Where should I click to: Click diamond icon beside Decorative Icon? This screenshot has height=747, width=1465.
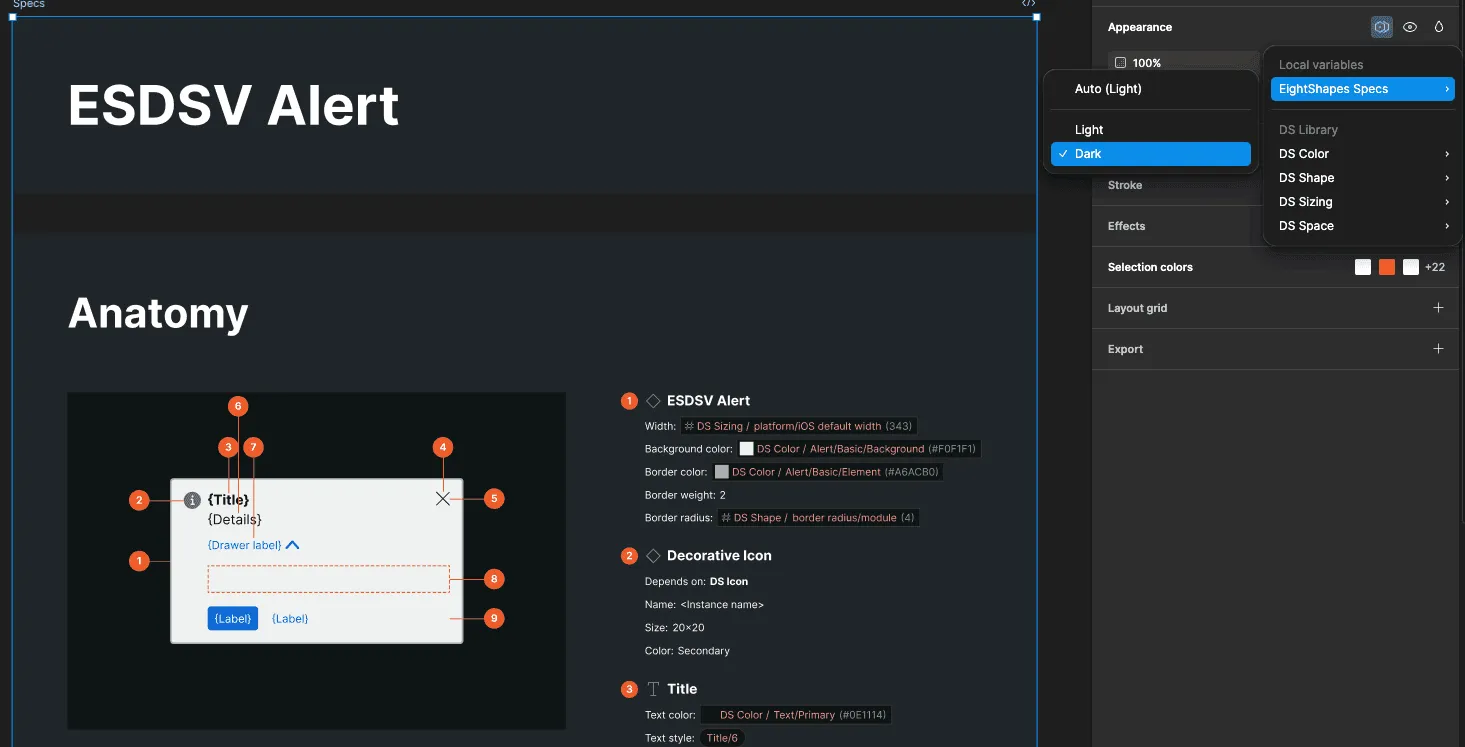653,556
